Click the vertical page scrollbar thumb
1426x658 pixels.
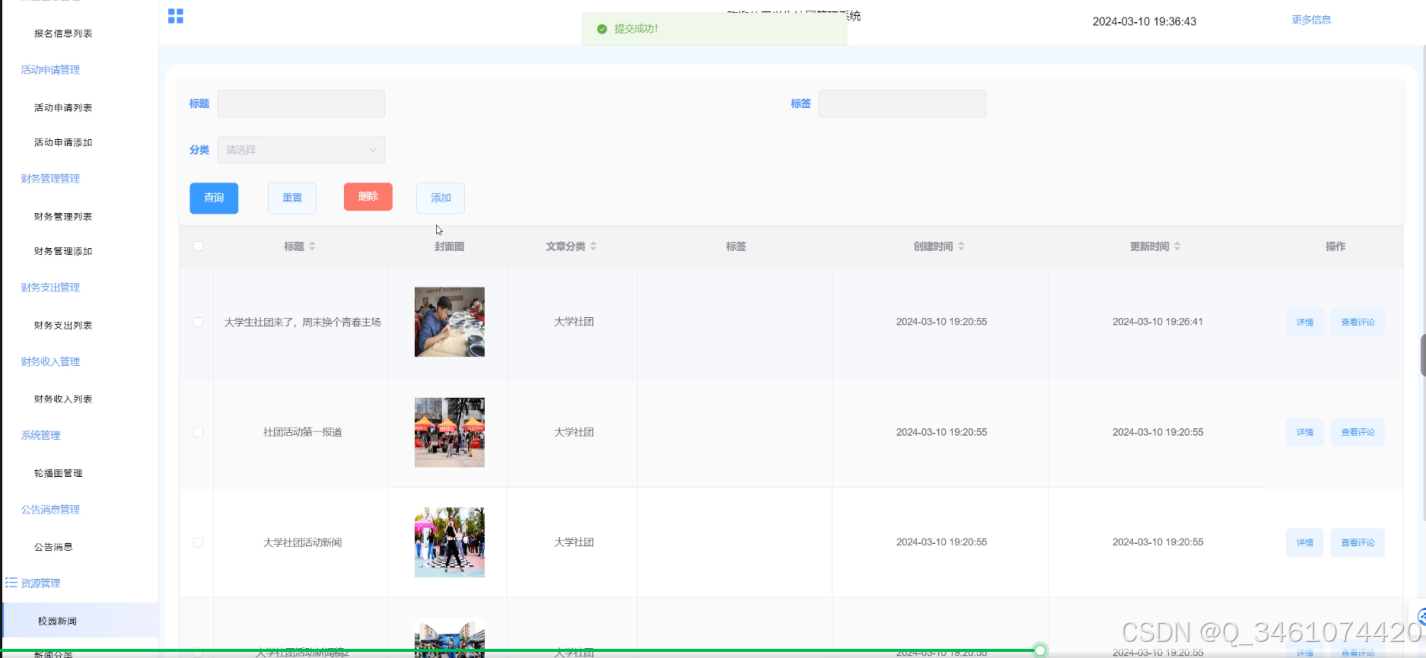(1423, 355)
